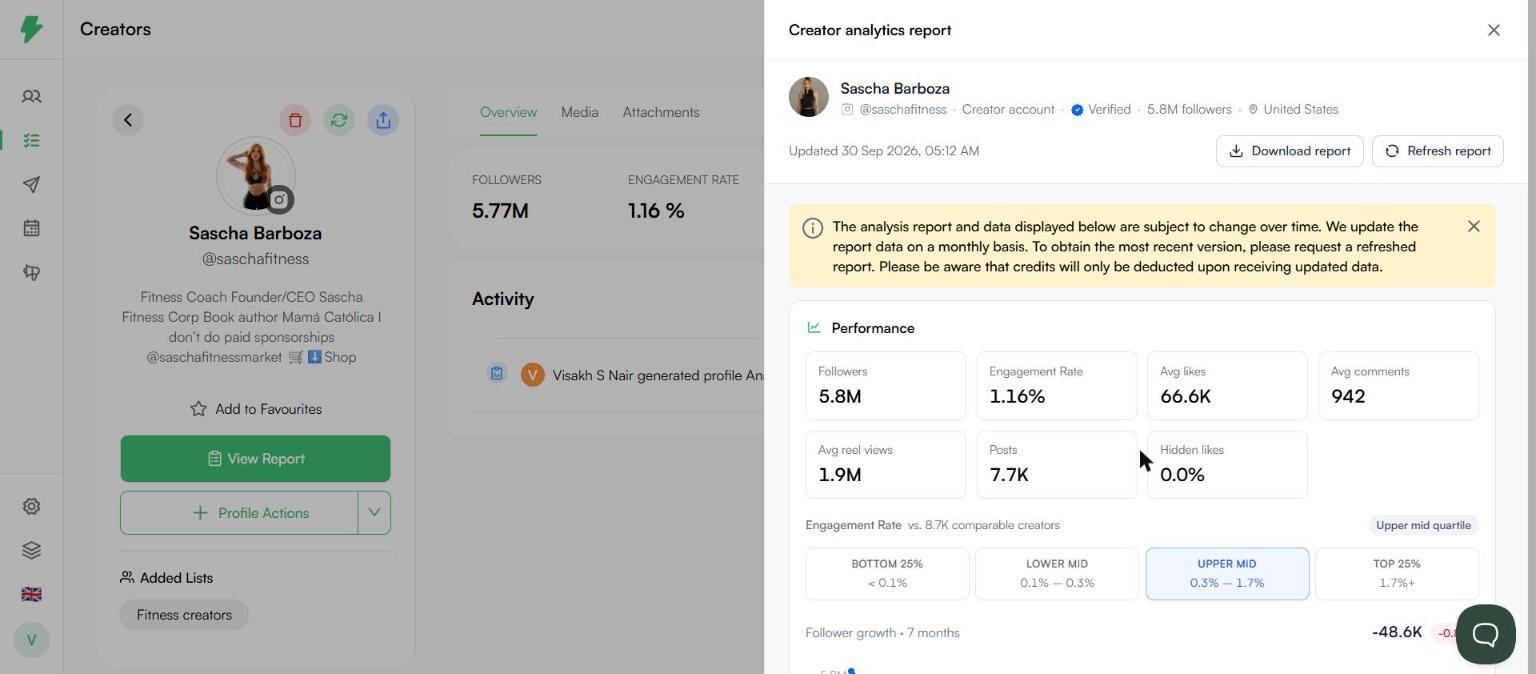
Task: Click @saschafitness handle on the profile card
Action: [255, 259]
